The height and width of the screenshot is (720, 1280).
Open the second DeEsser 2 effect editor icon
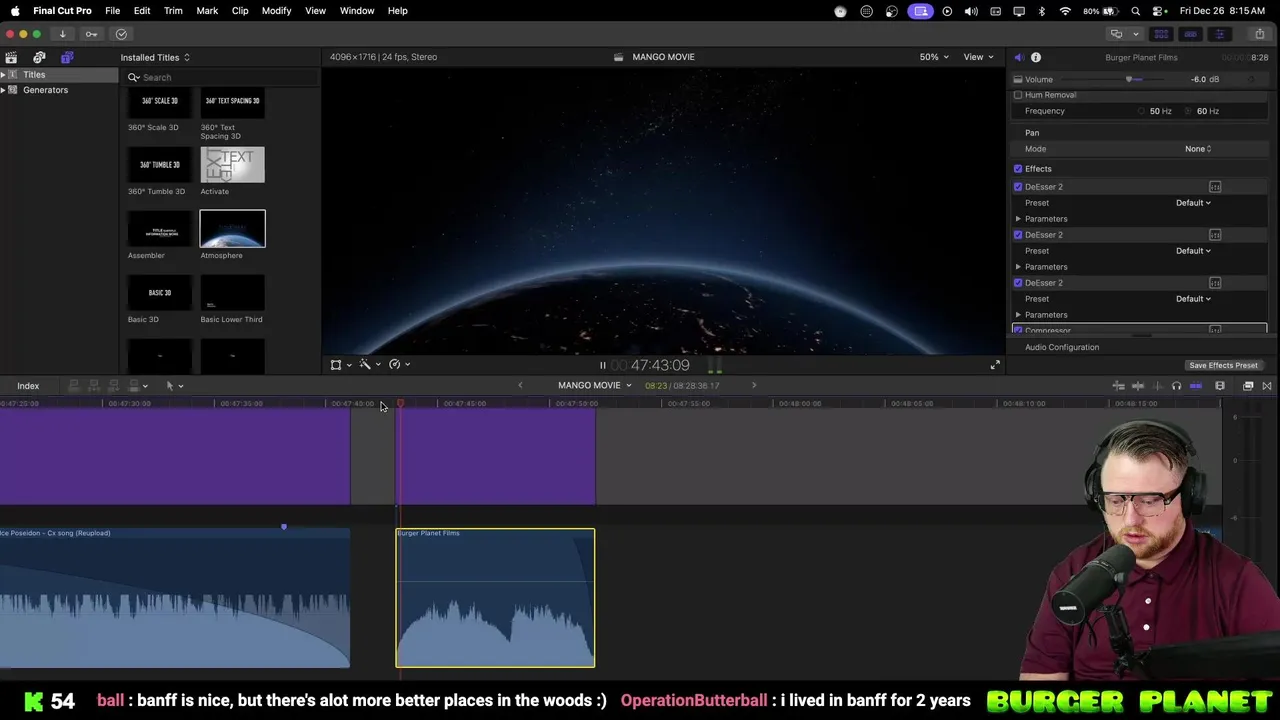point(1215,235)
